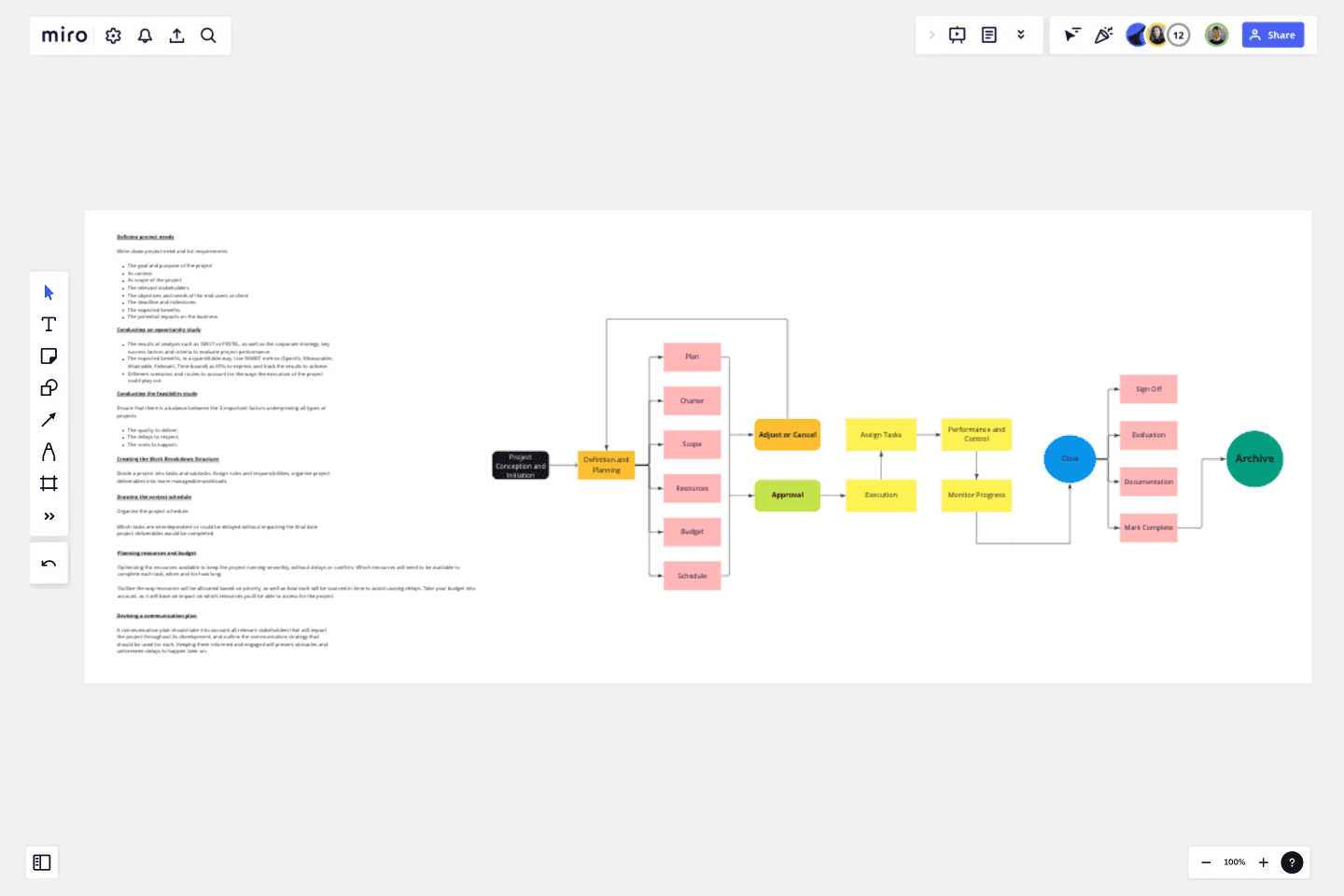The width and height of the screenshot is (1344, 896).
Task: Expand the hidden panel arrow near presentation icon
Action: (931, 34)
